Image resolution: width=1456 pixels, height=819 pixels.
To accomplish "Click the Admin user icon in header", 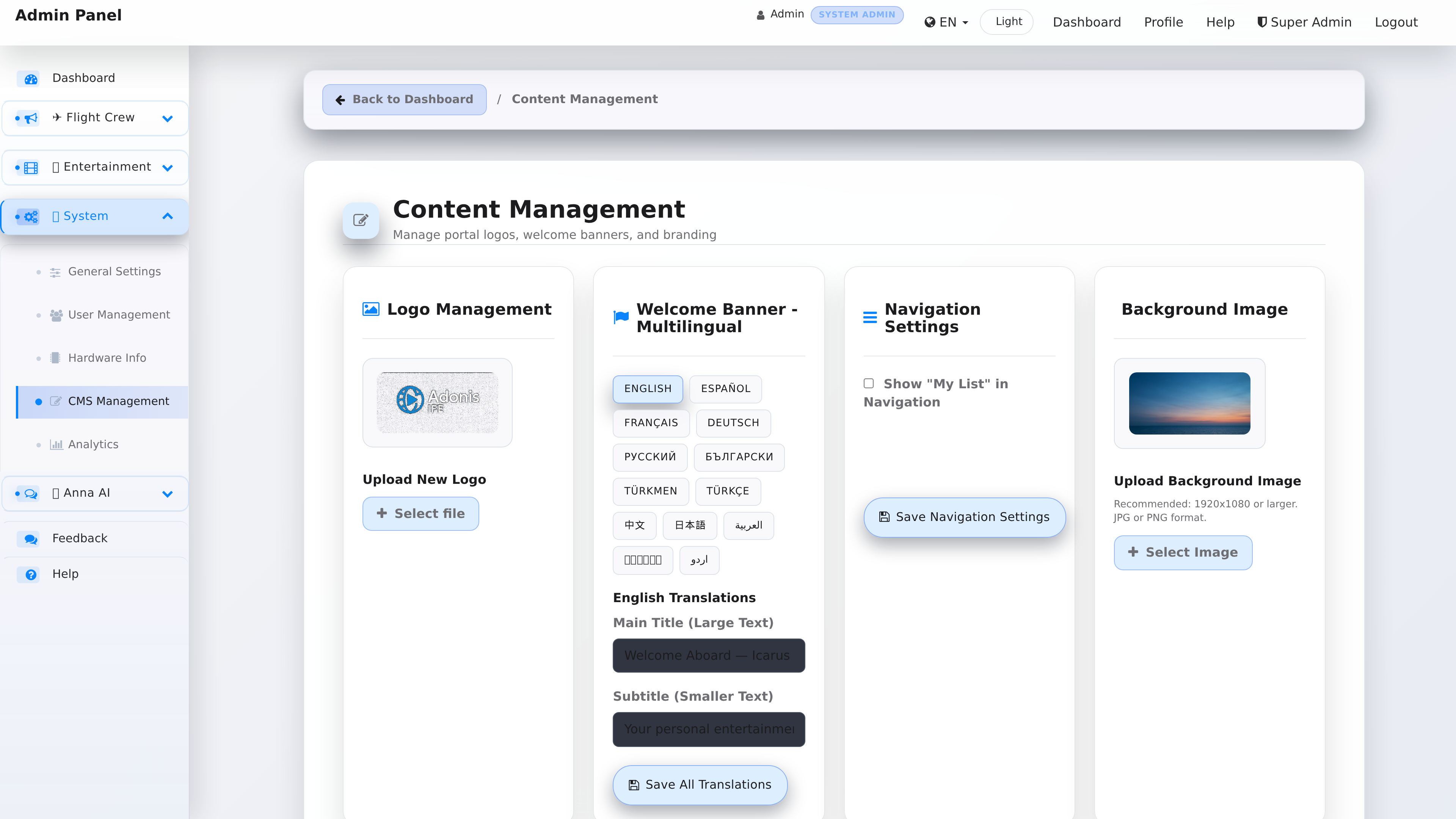I will pos(761,15).
